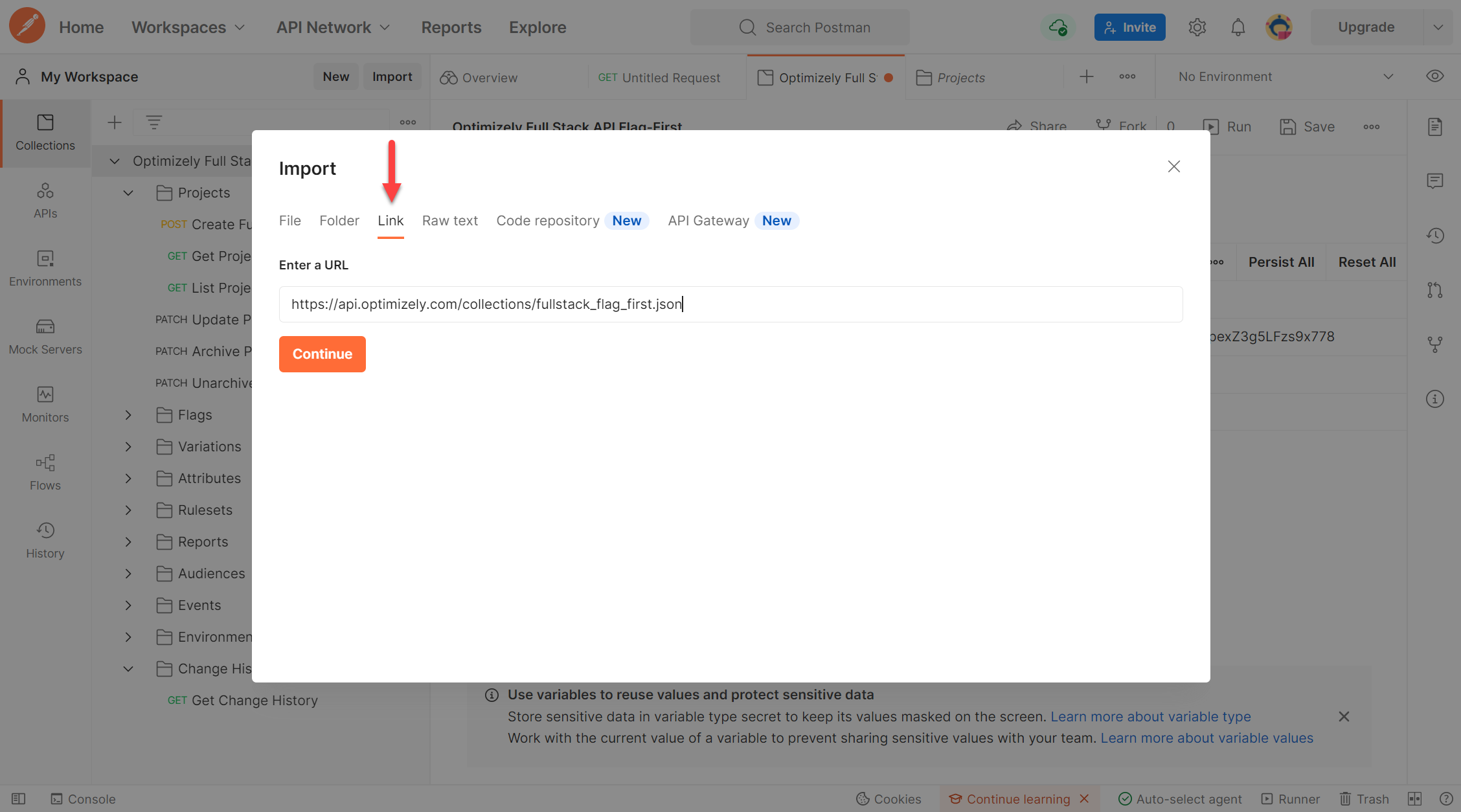Open the Console in status bar
Screen dimensions: 1461x812
[83, 798]
